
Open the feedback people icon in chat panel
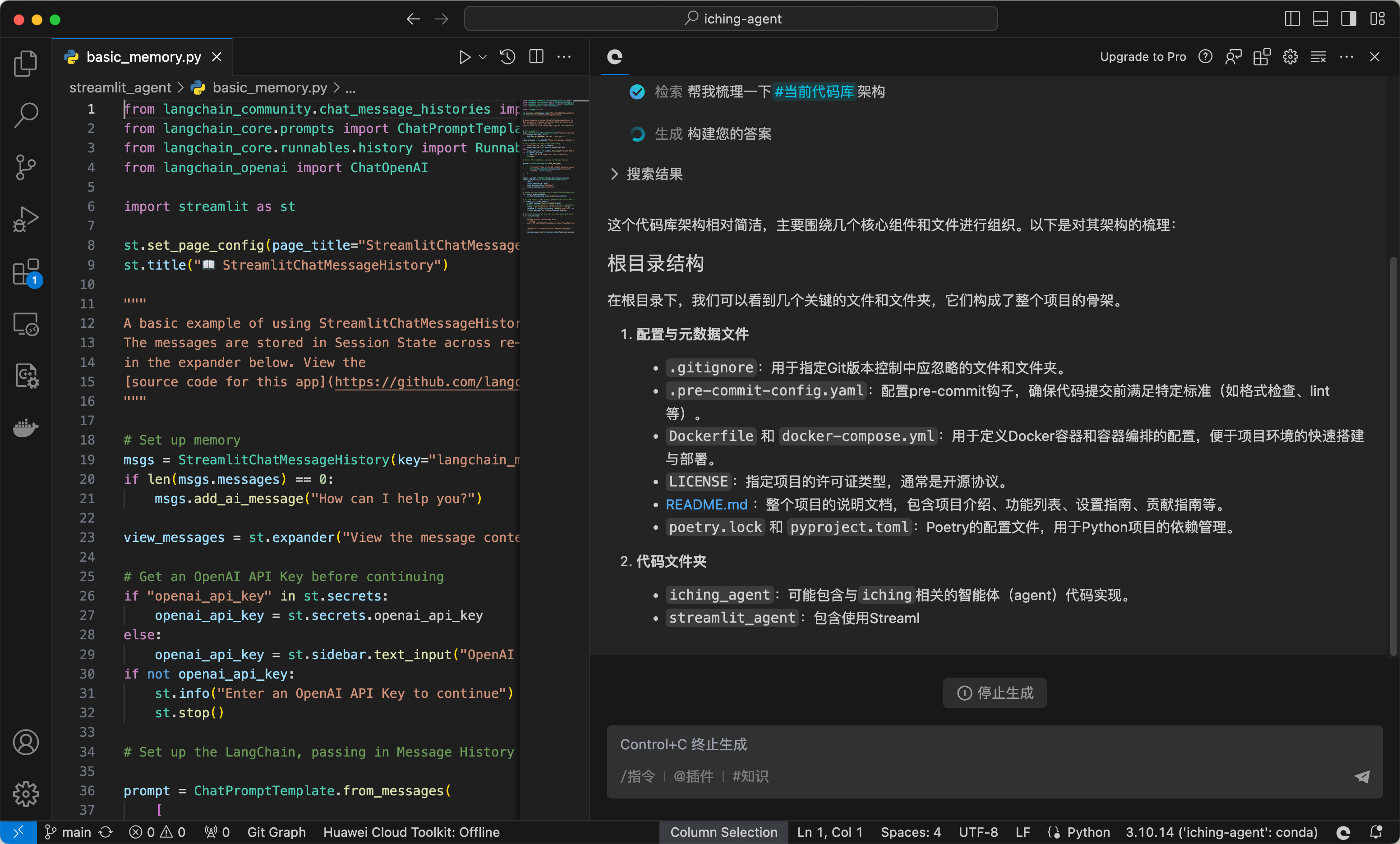[1234, 57]
